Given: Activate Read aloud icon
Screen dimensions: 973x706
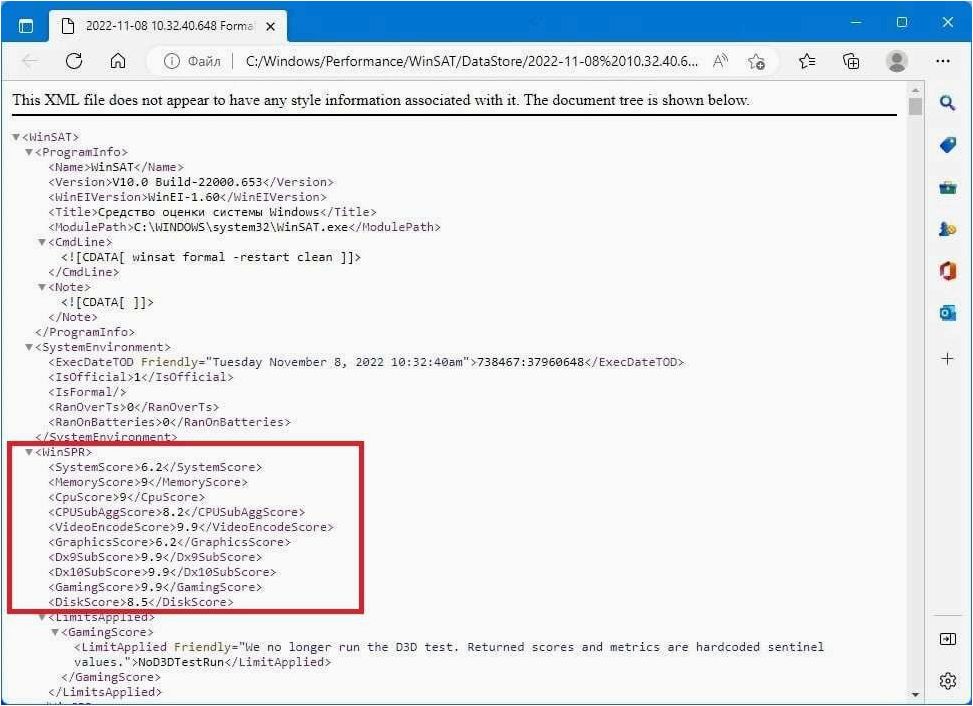Looking at the screenshot, I should [x=720, y=61].
